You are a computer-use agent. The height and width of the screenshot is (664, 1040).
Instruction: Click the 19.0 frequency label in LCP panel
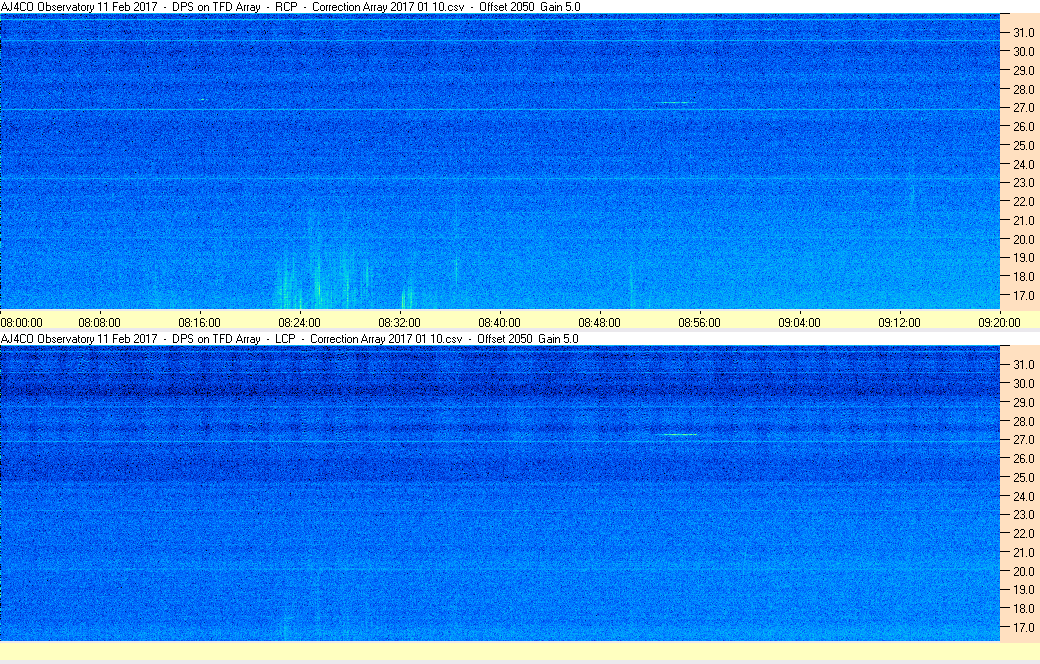pyautogui.click(x=1023, y=590)
